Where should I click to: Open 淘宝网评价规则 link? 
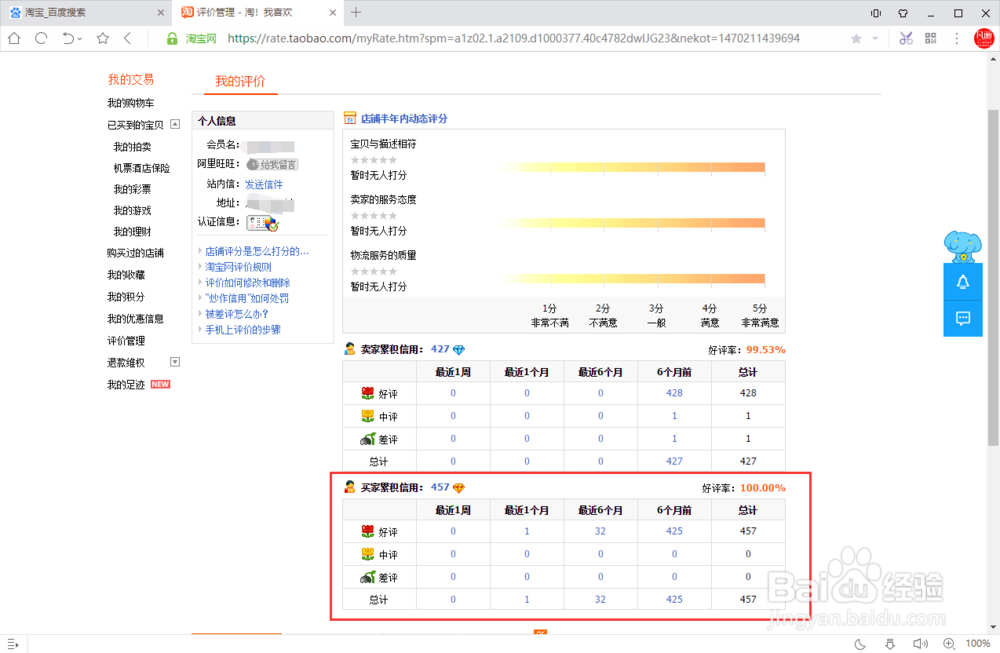click(x=239, y=267)
